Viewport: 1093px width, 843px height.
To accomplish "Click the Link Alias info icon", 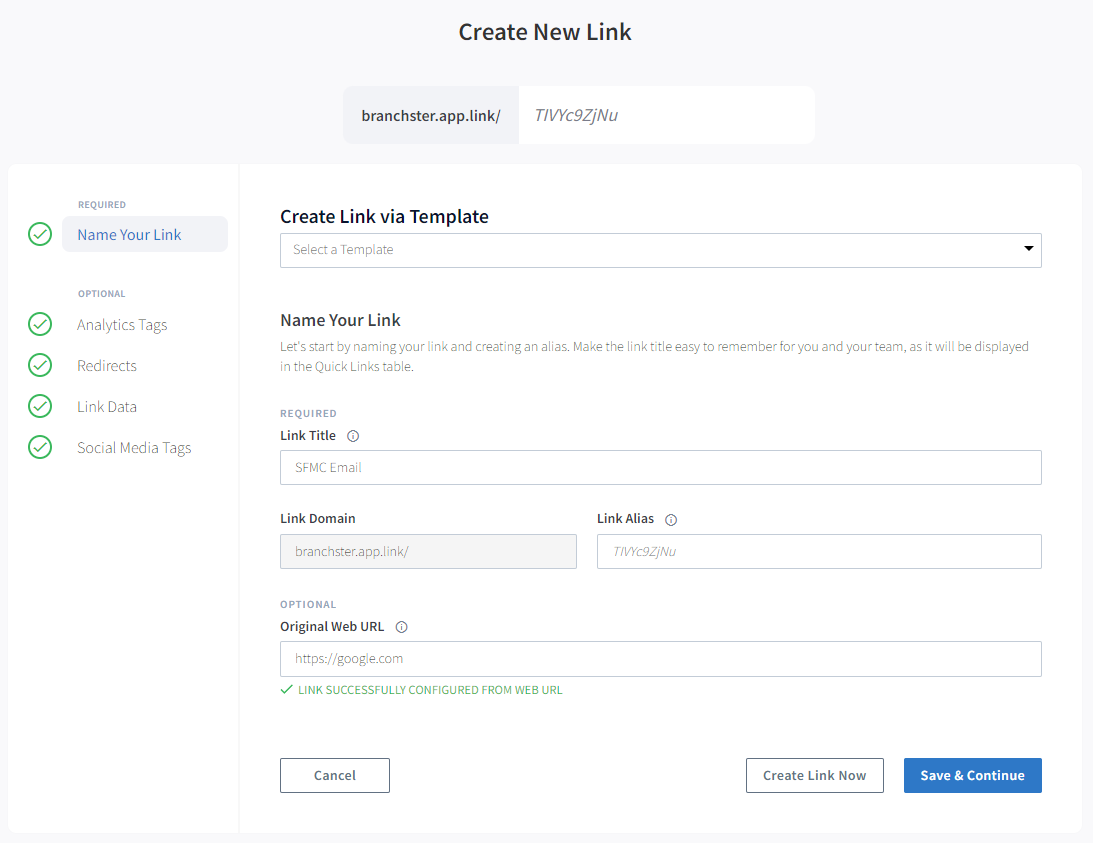I will (x=671, y=519).
